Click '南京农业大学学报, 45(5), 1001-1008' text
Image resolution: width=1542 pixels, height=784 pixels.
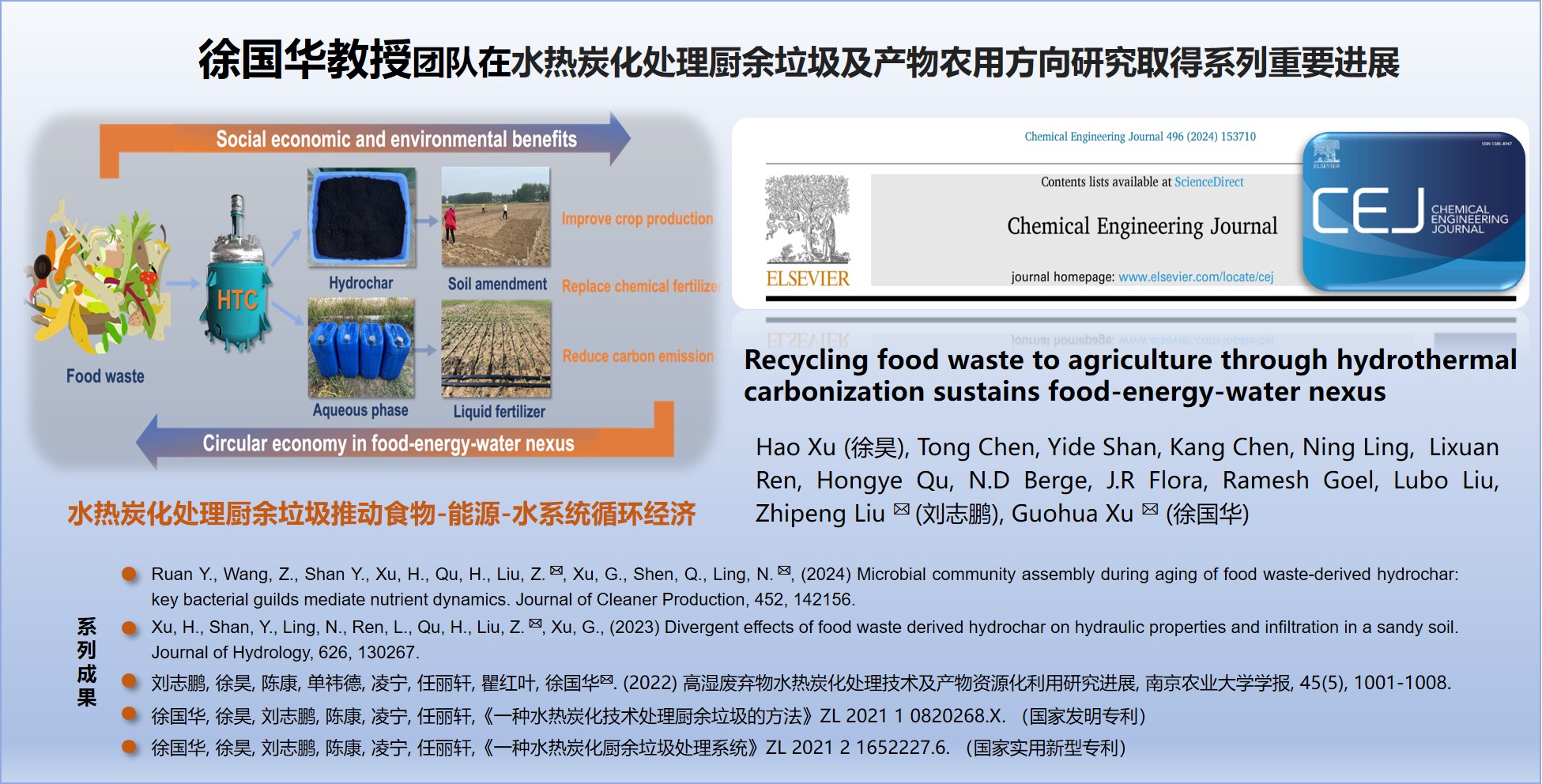1298,683
